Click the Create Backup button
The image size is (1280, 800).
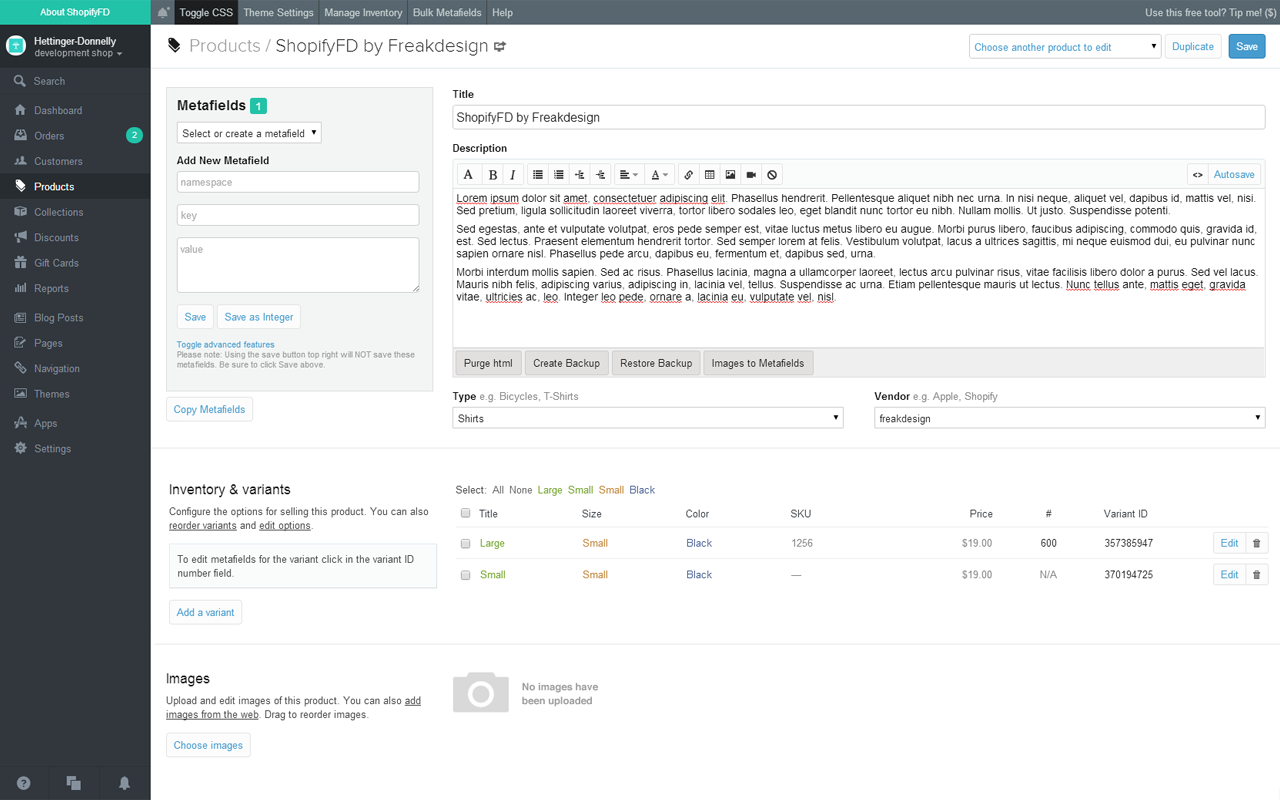coord(566,363)
